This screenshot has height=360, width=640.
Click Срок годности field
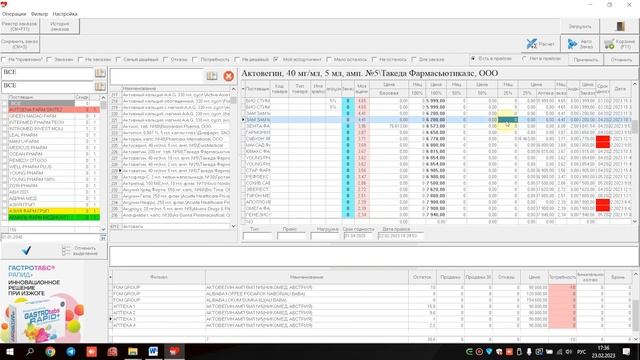tap(358, 236)
